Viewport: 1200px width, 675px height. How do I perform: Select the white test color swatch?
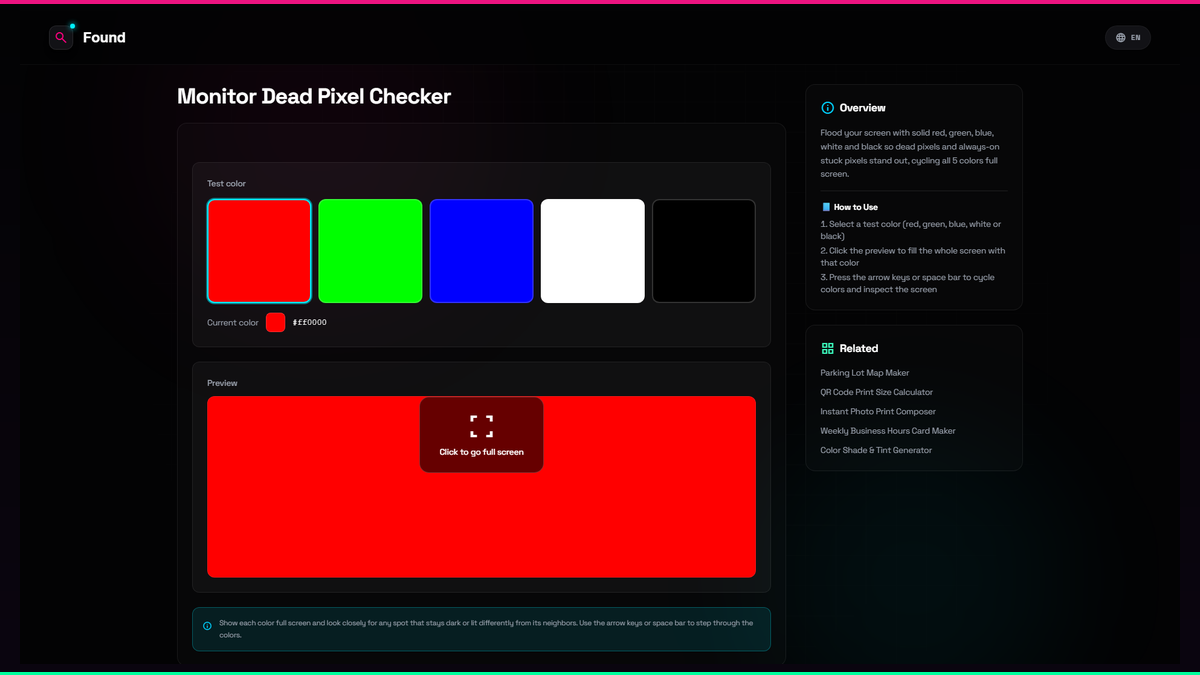pyautogui.click(x=593, y=251)
